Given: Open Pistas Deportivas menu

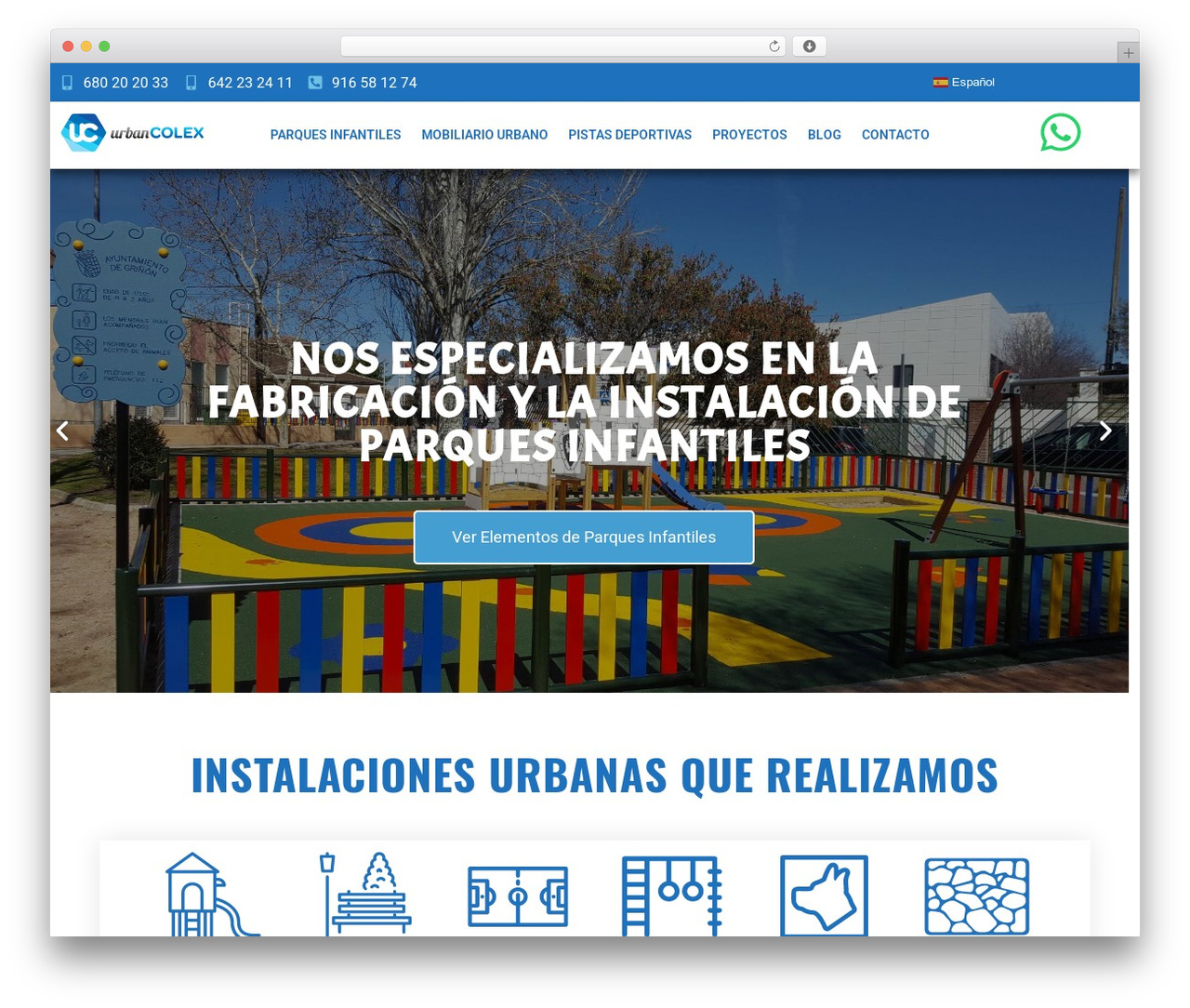Looking at the screenshot, I should pyautogui.click(x=630, y=135).
